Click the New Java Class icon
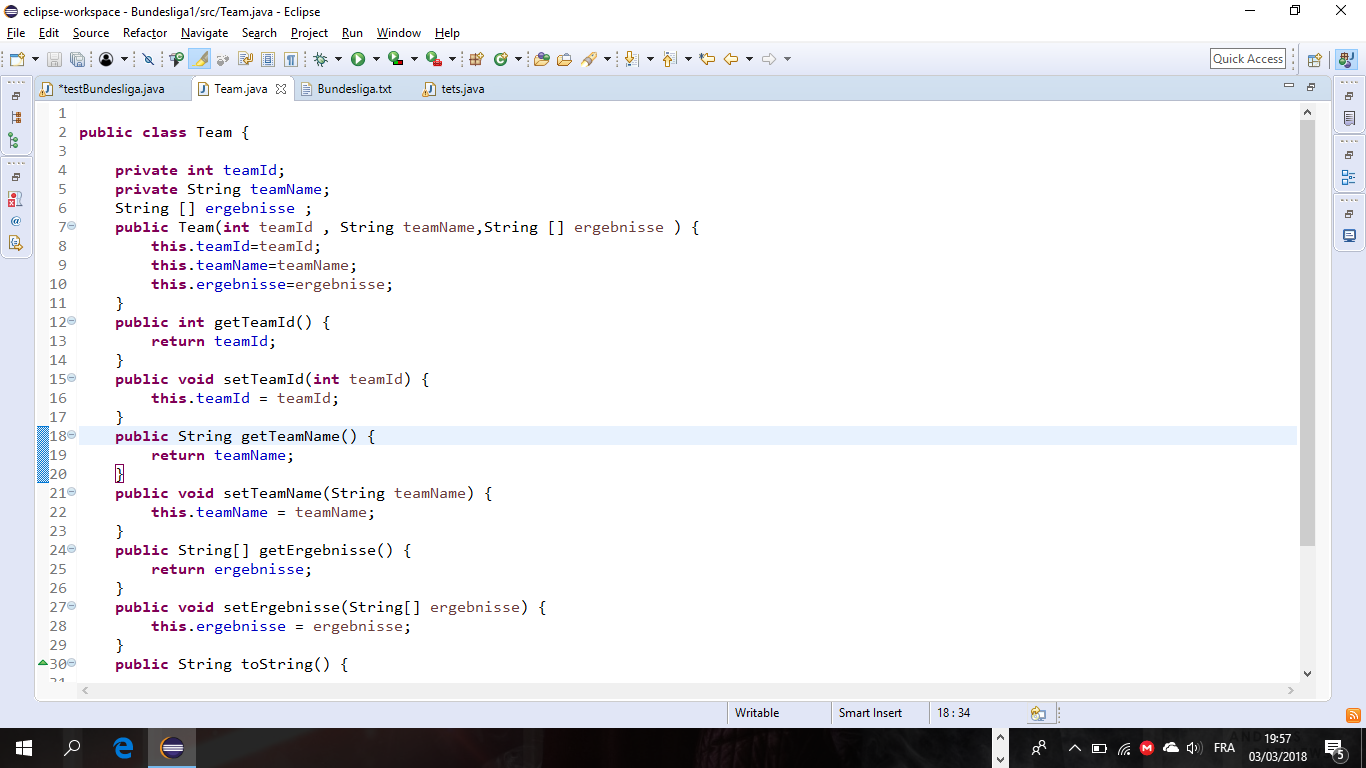Viewport: 1366px width, 768px height. pyautogui.click(x=501, y=59)
